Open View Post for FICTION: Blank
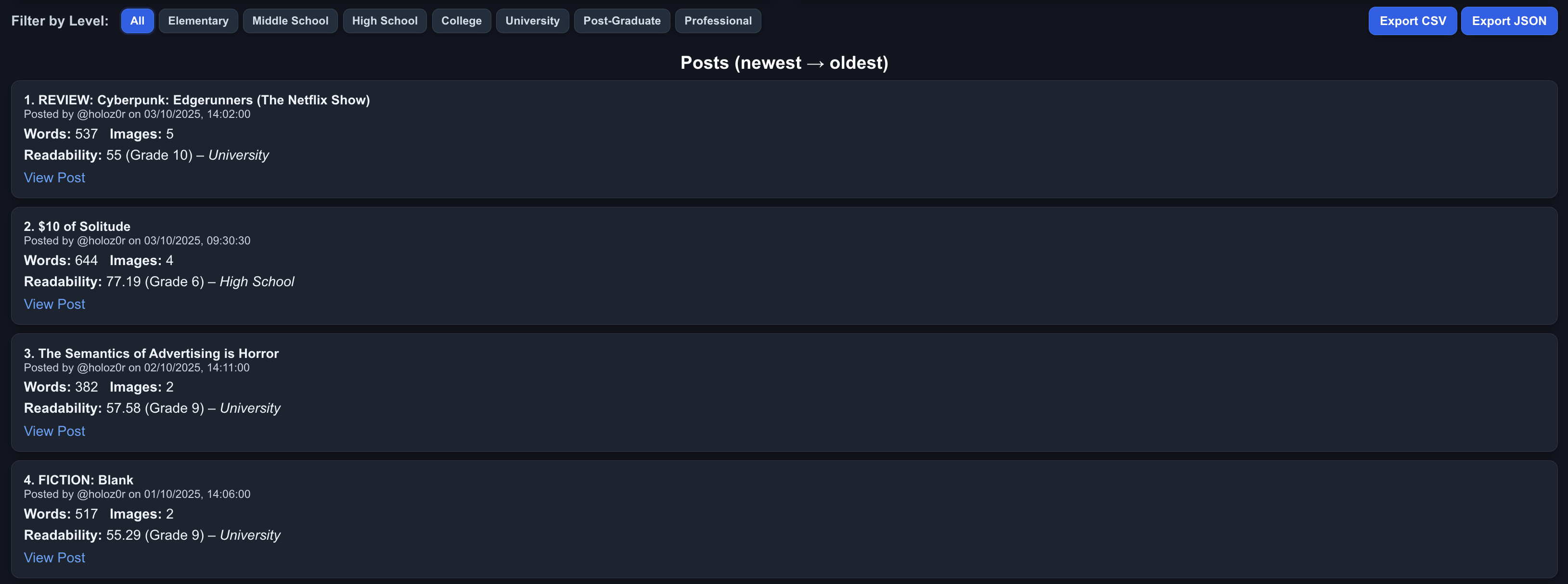The width and height of the screenshot is (1568, 584). (54, 557)
